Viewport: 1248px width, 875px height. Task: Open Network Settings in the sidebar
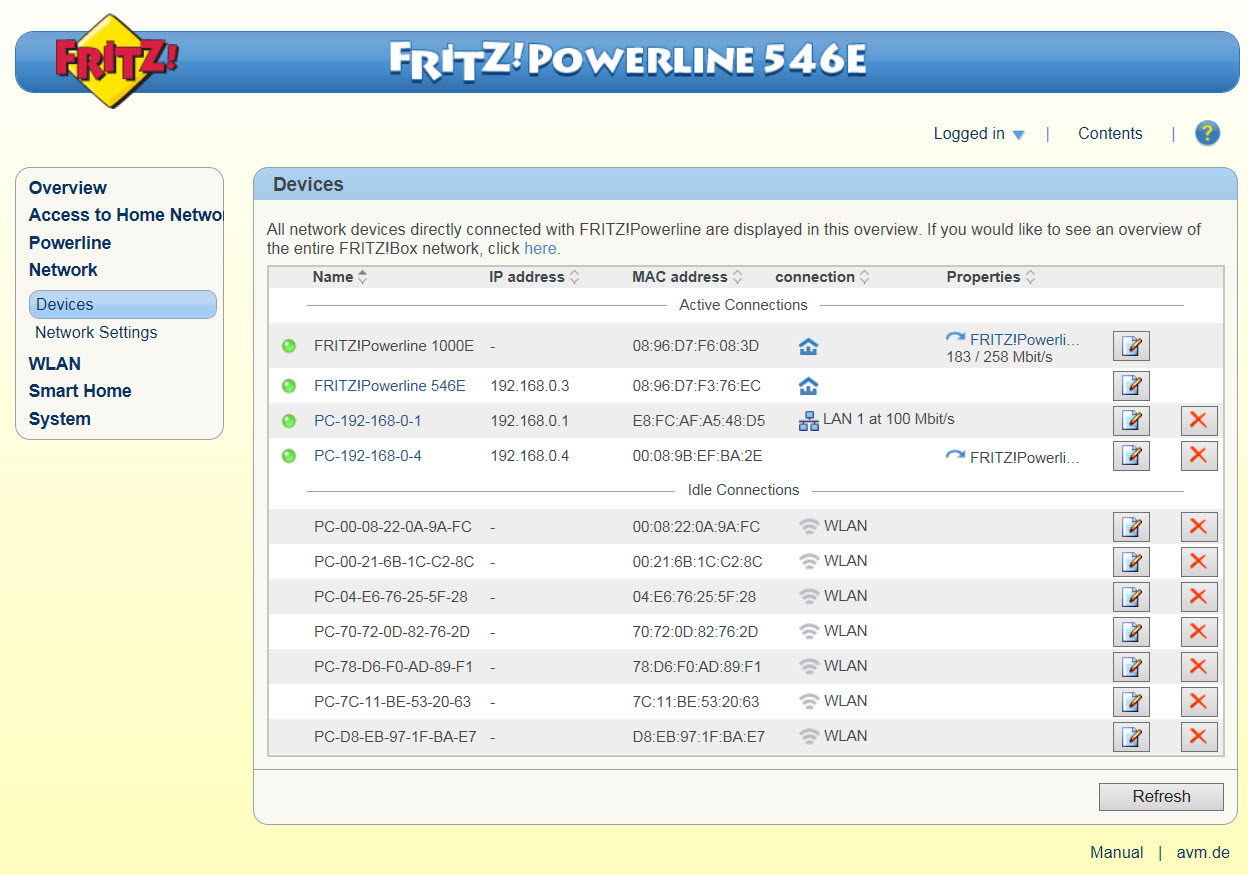coord(96,333)
